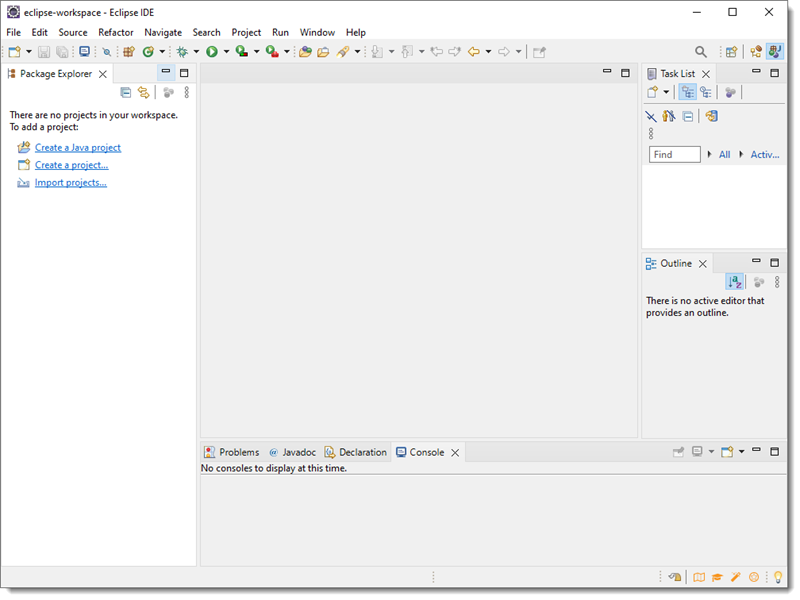Switch to the Declaration tab
800x600 pixels.
pyautogui.click(x=356, y=453)
